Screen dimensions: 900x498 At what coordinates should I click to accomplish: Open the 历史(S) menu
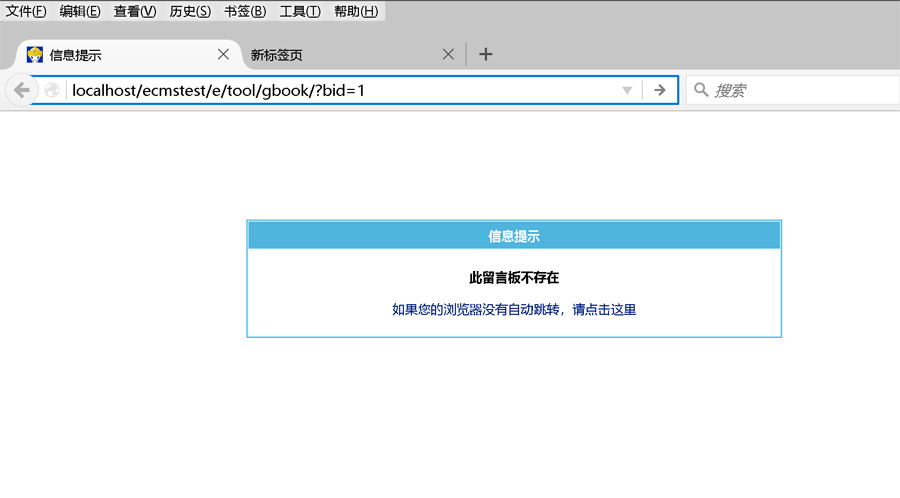click(x=190, y=11)
